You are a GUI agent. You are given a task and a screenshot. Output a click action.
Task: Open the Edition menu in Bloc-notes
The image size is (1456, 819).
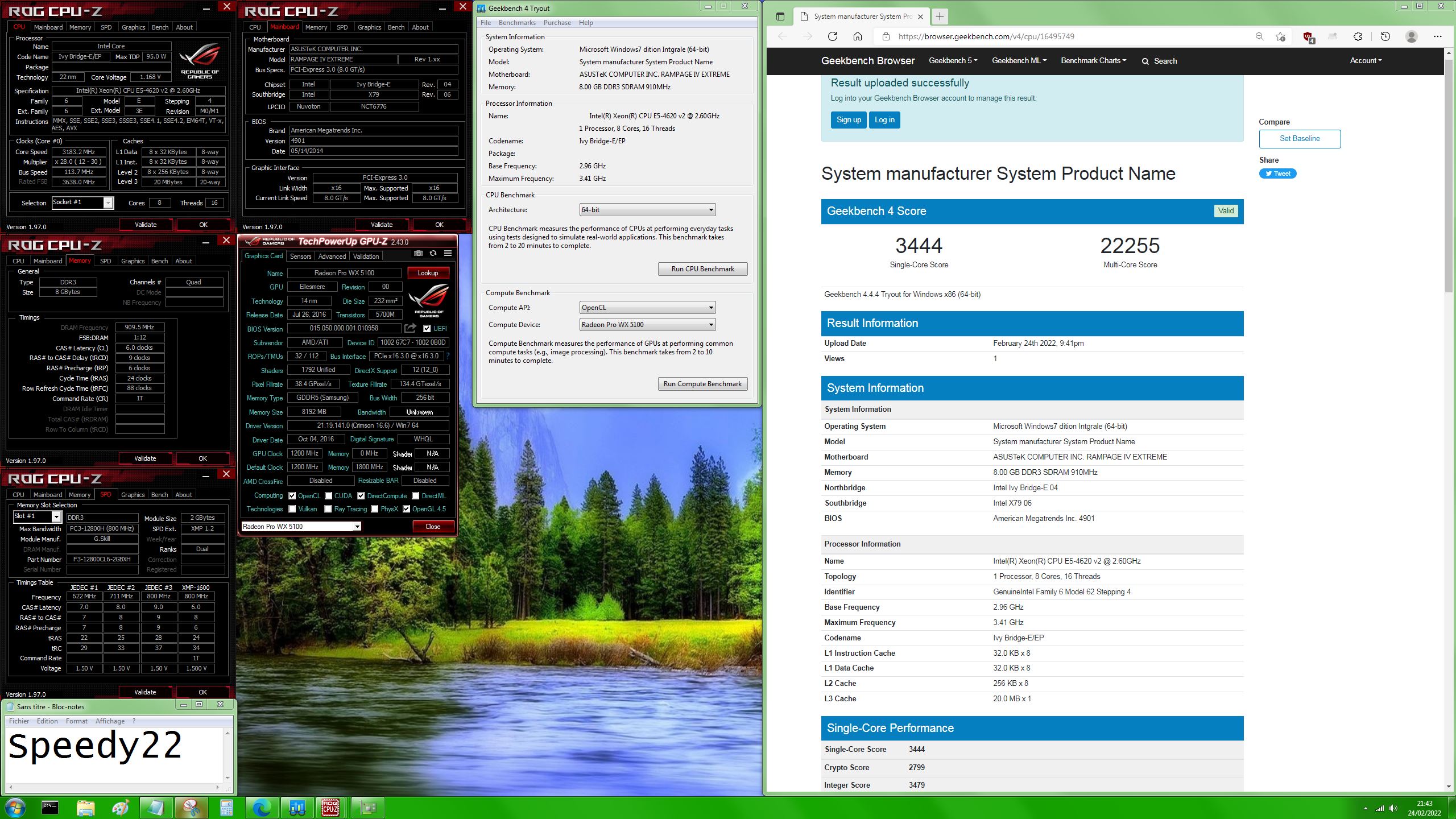47,721
